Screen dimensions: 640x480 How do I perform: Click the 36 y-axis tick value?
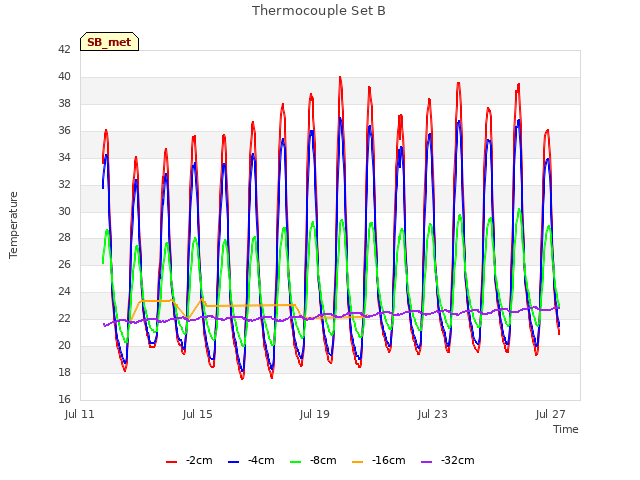[x=64, y=130]
